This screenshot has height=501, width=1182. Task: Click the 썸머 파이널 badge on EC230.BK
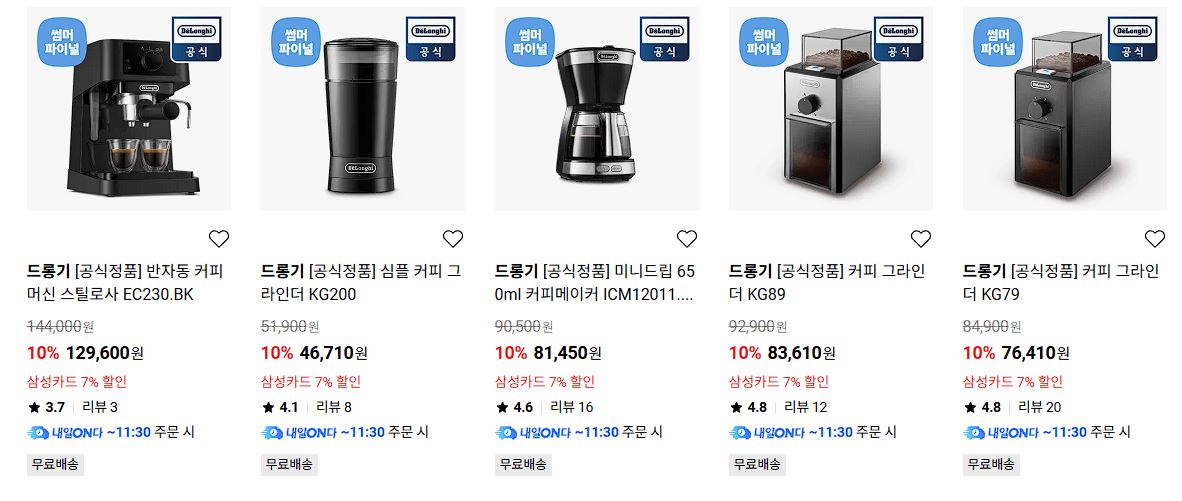pos(62,41)
